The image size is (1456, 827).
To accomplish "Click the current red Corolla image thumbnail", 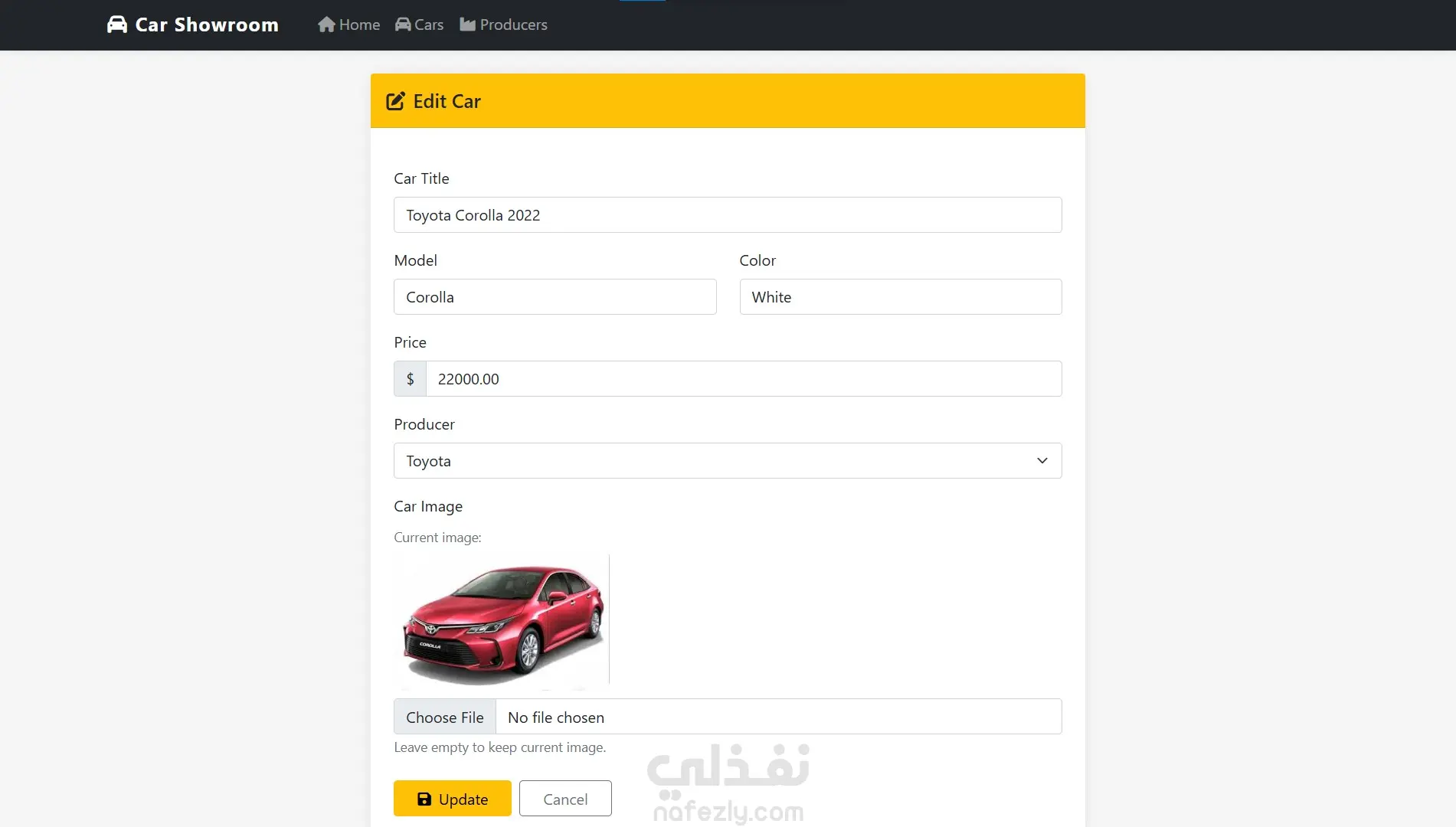I will click(502, 621).
